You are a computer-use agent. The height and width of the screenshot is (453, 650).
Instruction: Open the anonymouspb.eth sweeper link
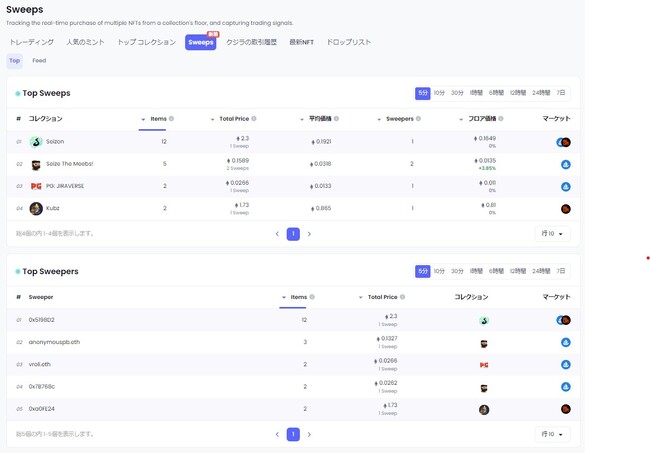tap(55, 342)
